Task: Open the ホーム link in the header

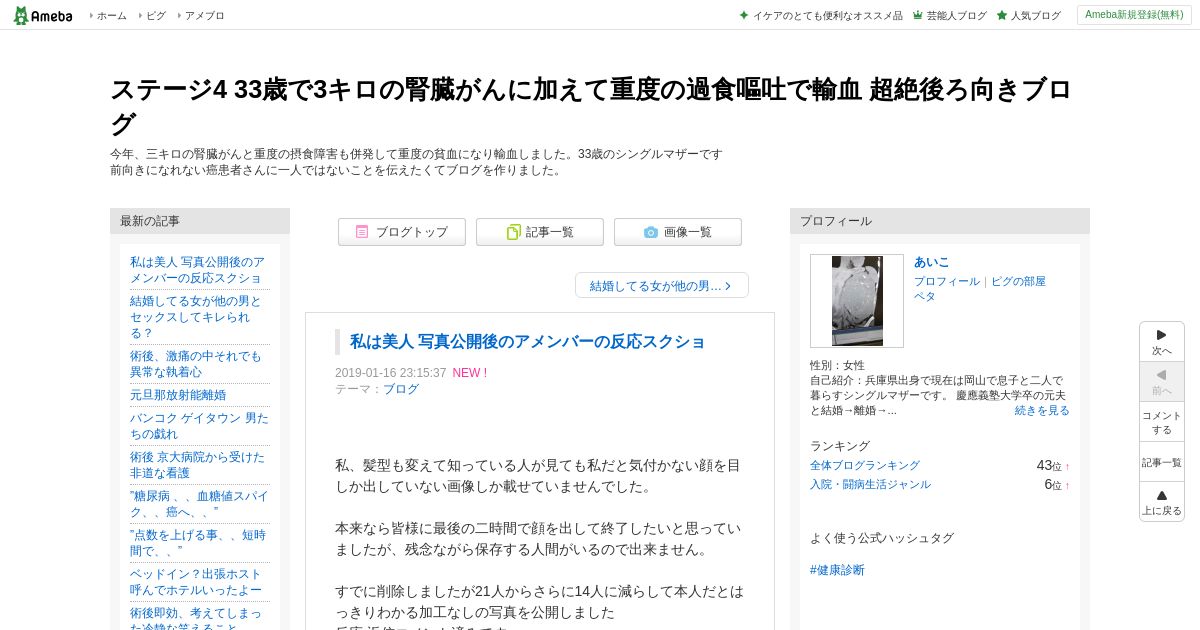Action: (111, 16)
